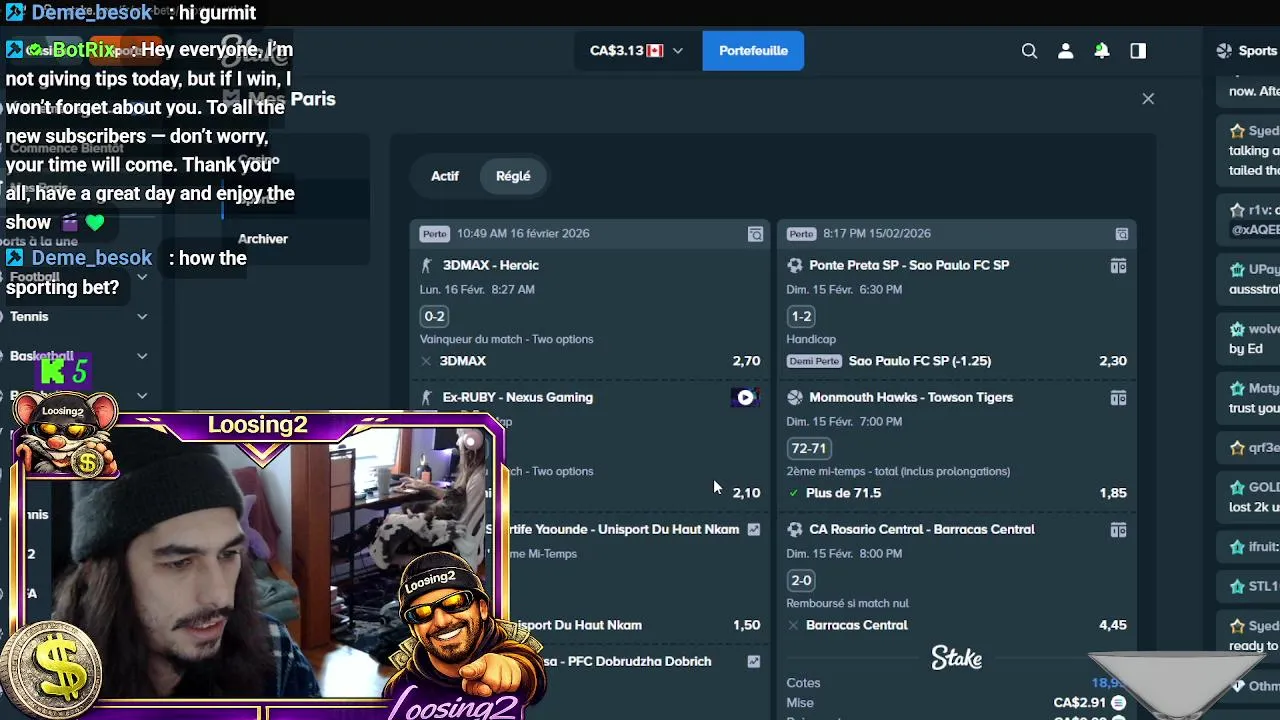Viewport: 1280px width, 720px height.
Task: Click the Demi Perte badge
Action: pos(814,362)
